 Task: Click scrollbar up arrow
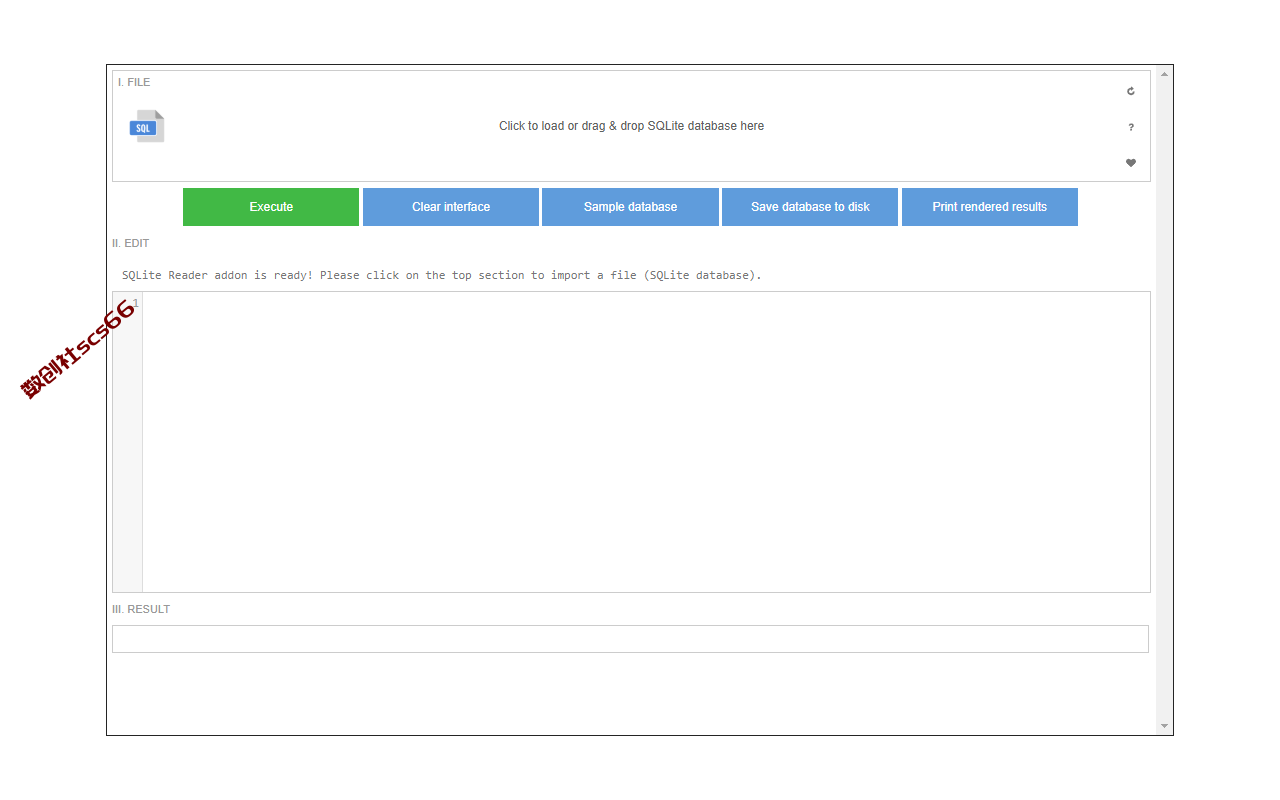click(x=1164, y=74)
